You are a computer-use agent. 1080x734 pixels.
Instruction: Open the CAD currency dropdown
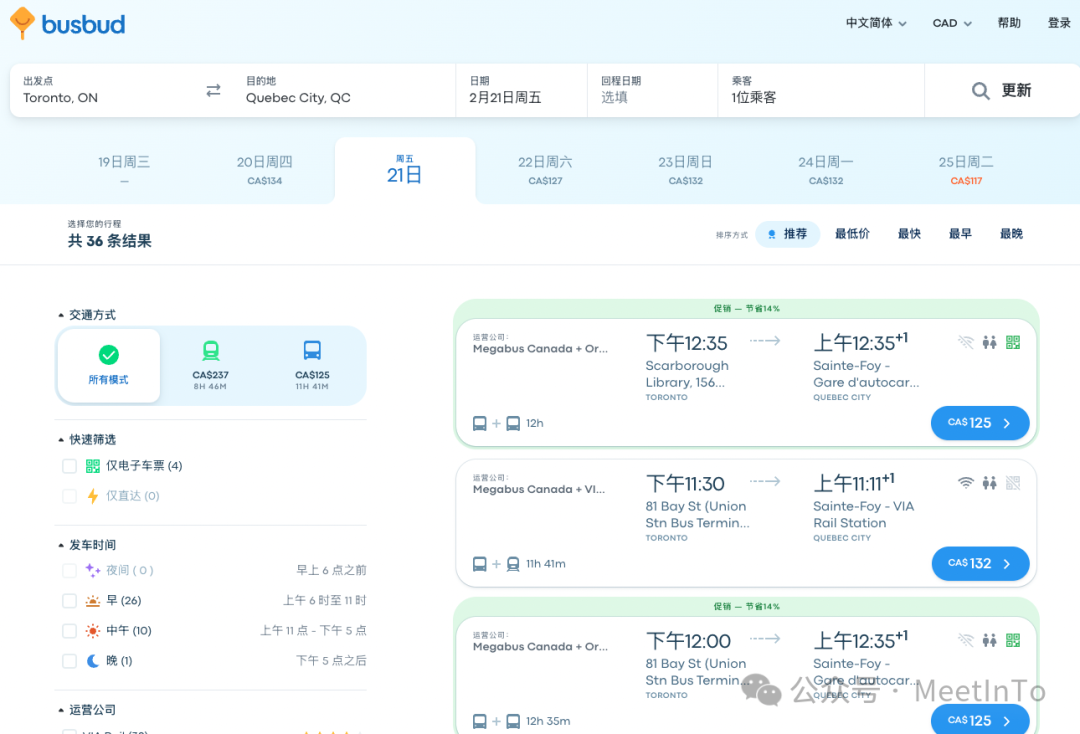tap(952, 23)
